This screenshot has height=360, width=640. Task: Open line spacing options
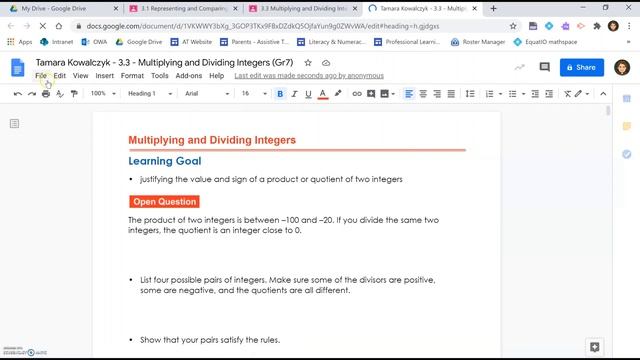[470, 94]
